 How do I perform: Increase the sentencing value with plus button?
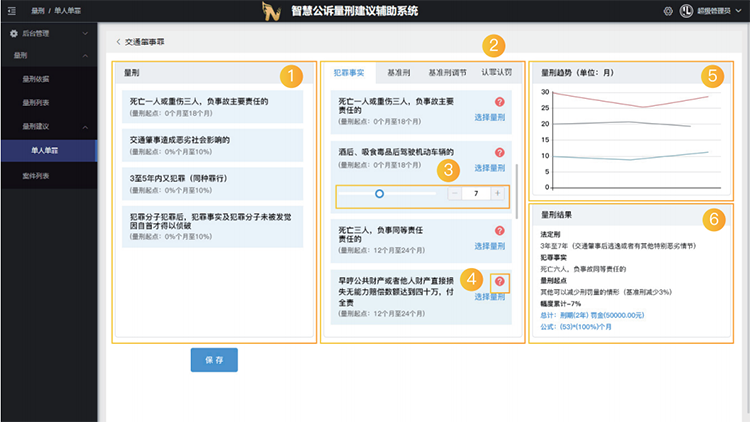pos(497,193)
